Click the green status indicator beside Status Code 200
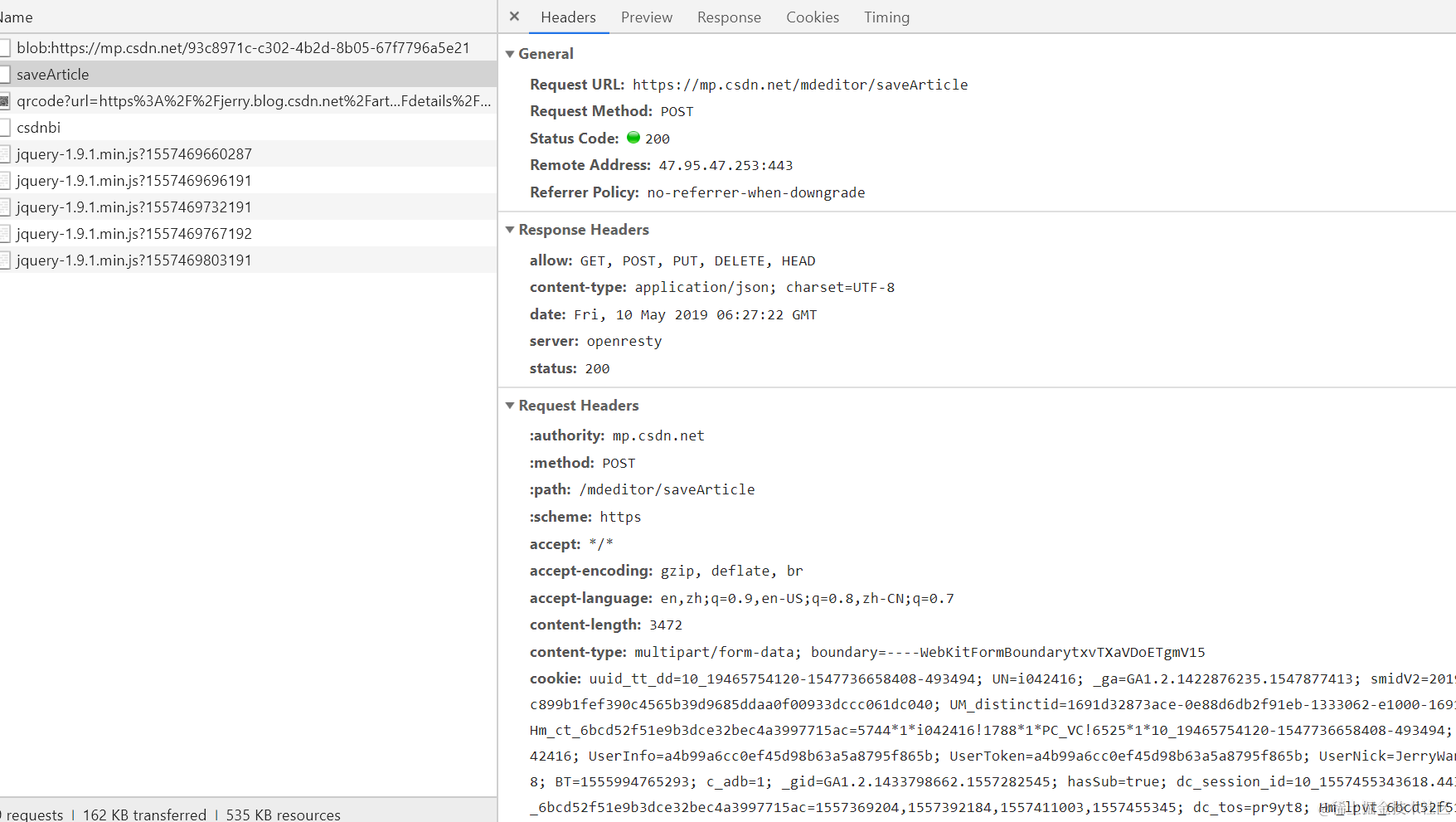The image size is (1456, 822). (633, 138)
